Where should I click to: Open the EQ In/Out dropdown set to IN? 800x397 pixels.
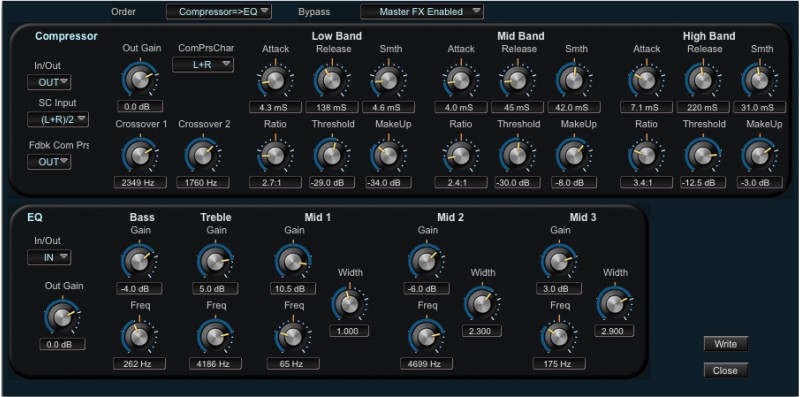tap(49, 257)
